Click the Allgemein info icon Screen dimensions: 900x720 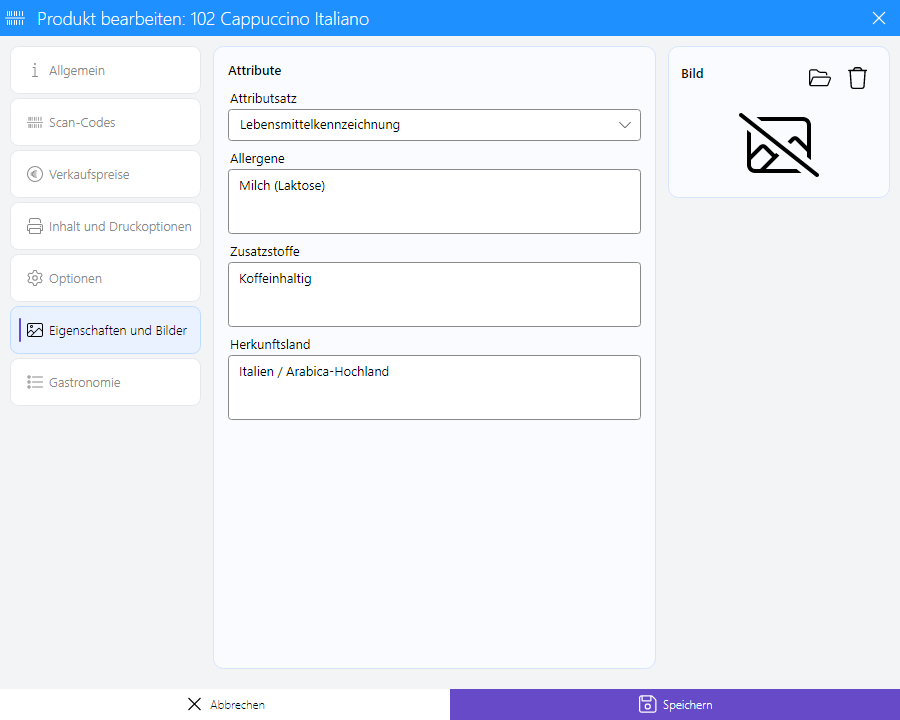click(x=34, y=70)
